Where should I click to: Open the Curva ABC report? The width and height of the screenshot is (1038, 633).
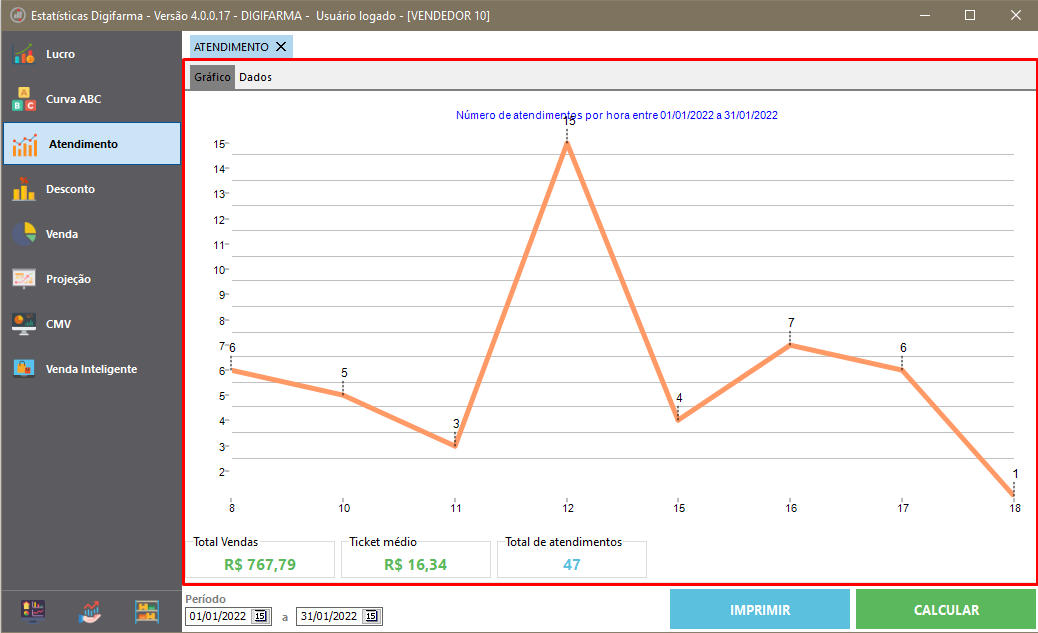72,99
